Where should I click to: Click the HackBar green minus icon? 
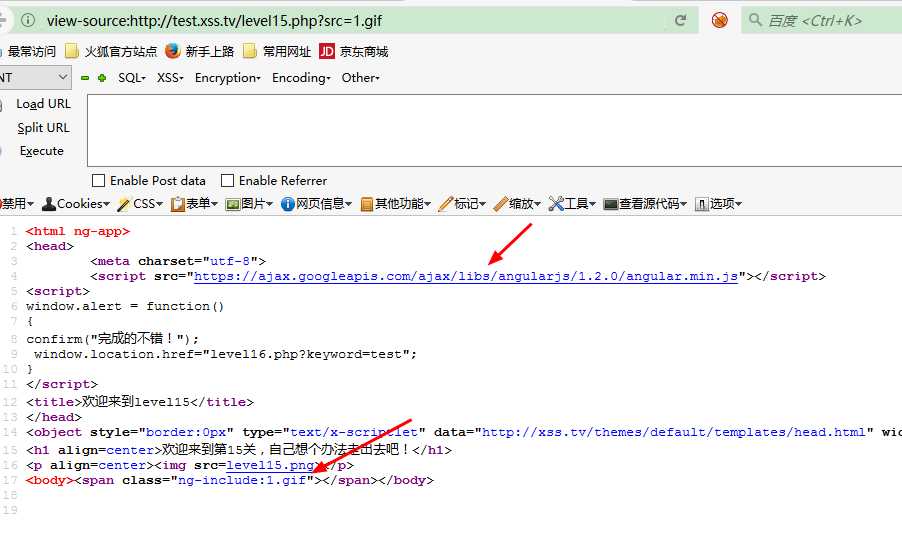pos(85,78)
